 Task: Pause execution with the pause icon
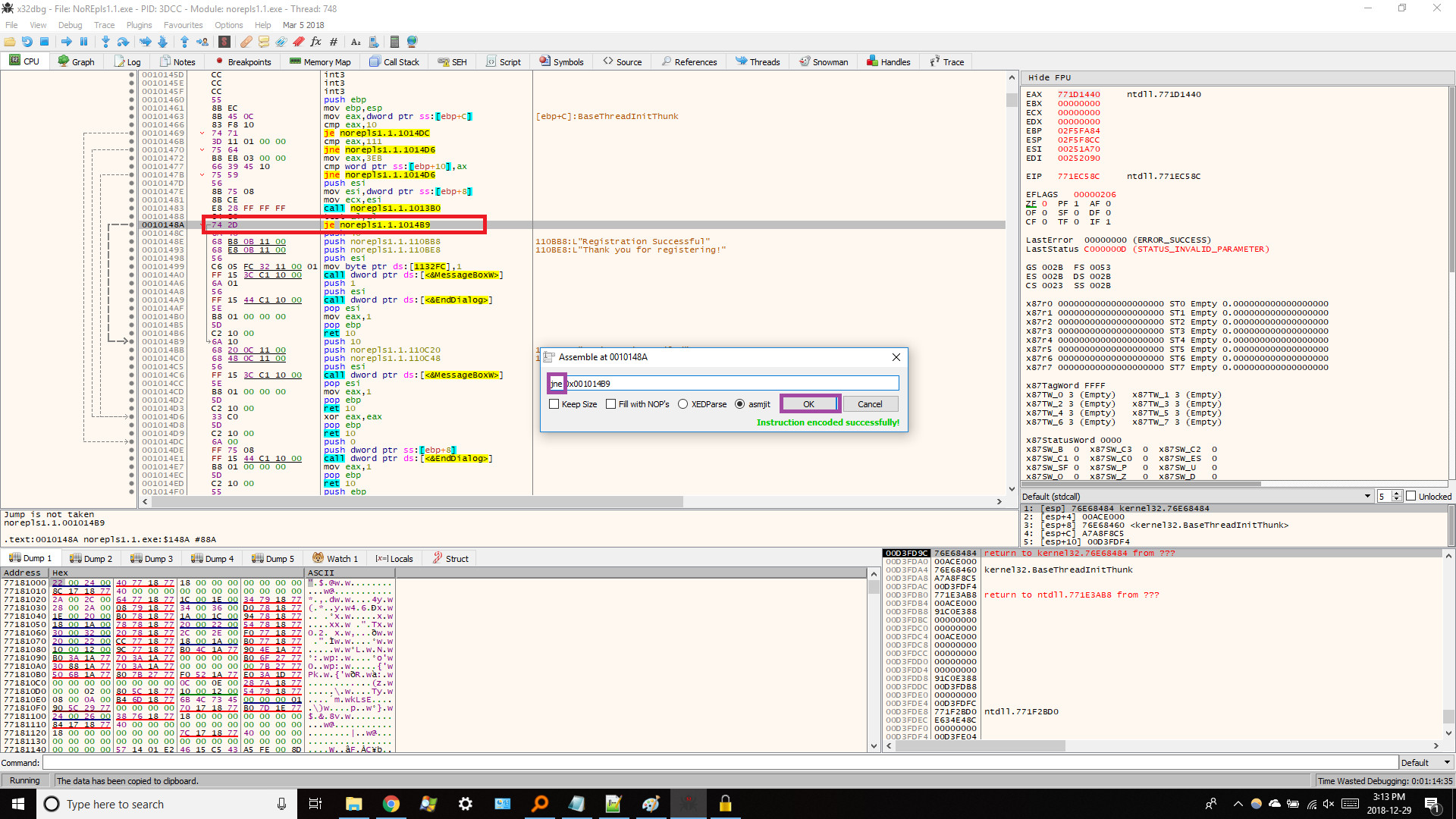coord(83,42)
